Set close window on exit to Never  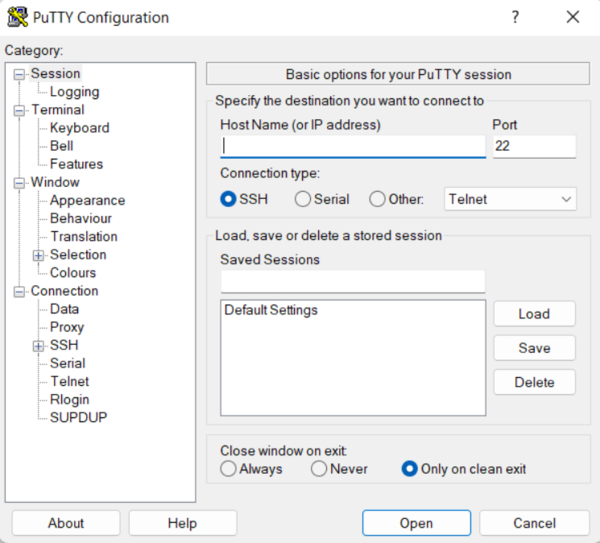coord(319,469)
